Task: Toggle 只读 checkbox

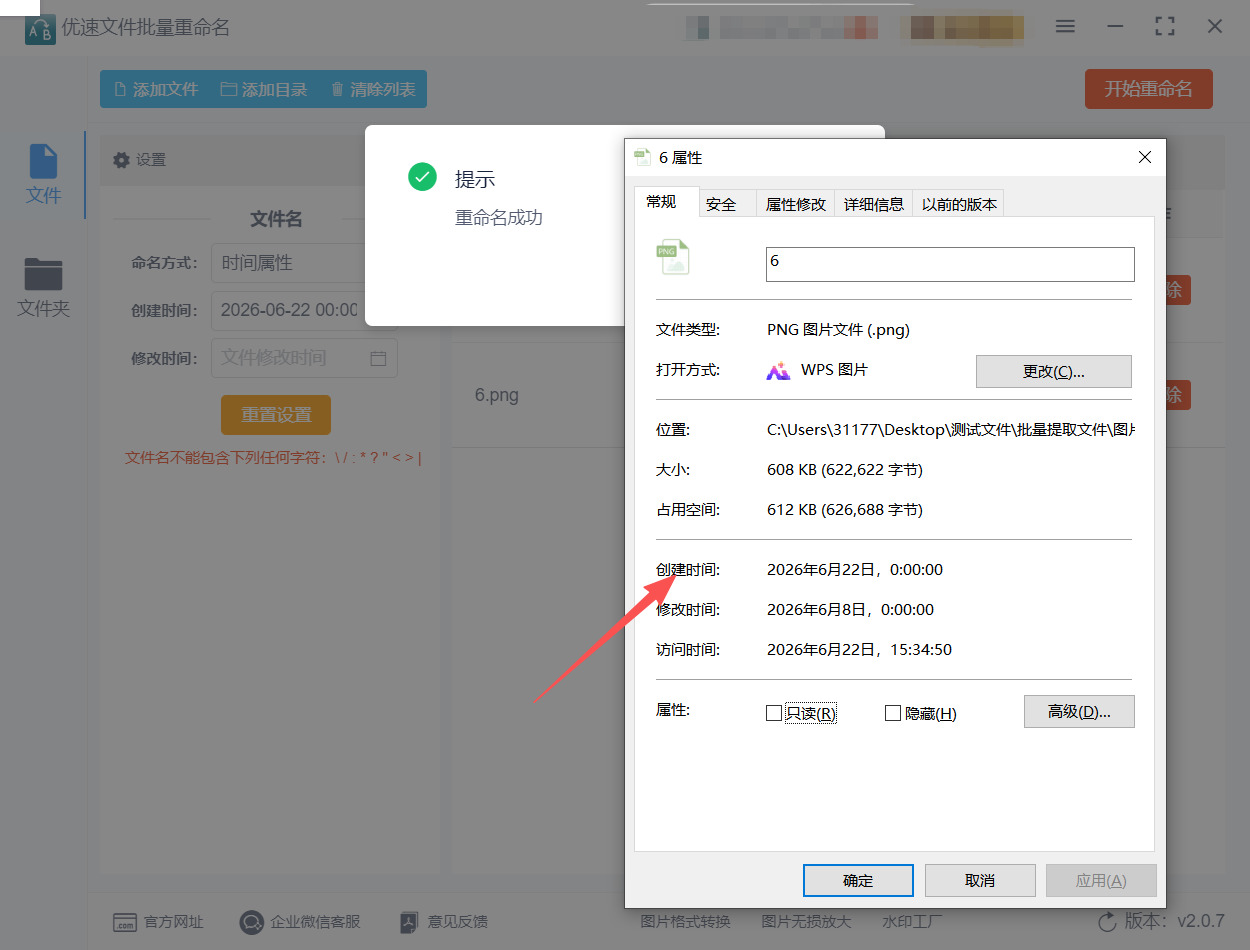Action: [773, 713]
